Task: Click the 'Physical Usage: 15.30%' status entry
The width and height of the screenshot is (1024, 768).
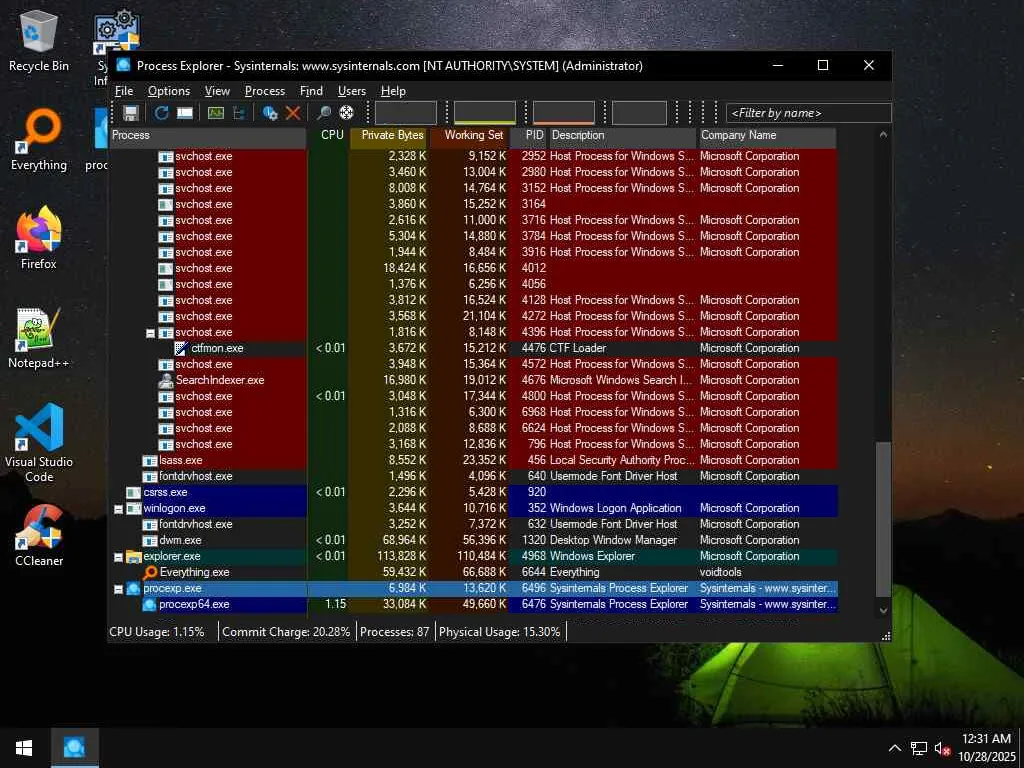Action: click(500, 632)
